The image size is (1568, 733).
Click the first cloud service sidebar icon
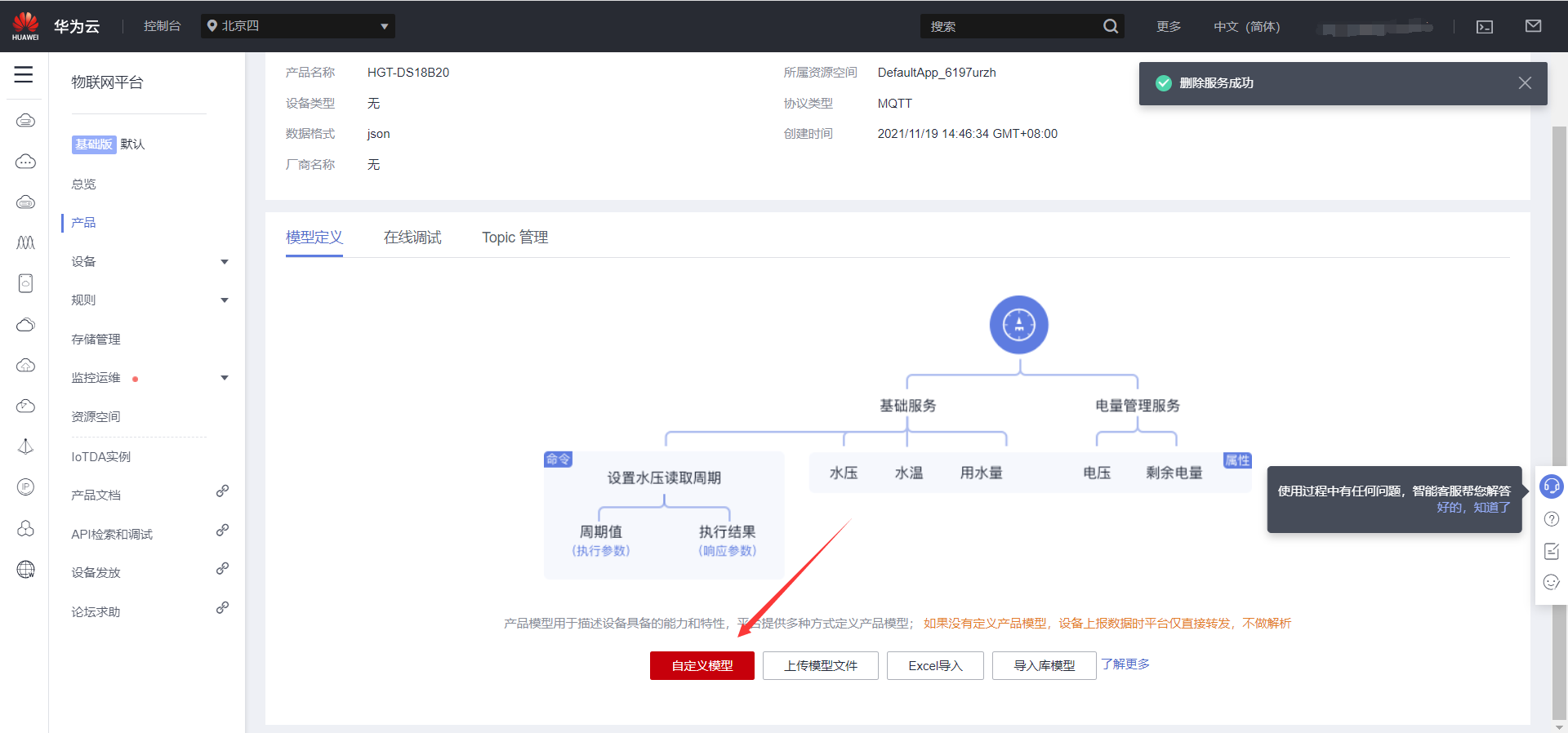25,121
